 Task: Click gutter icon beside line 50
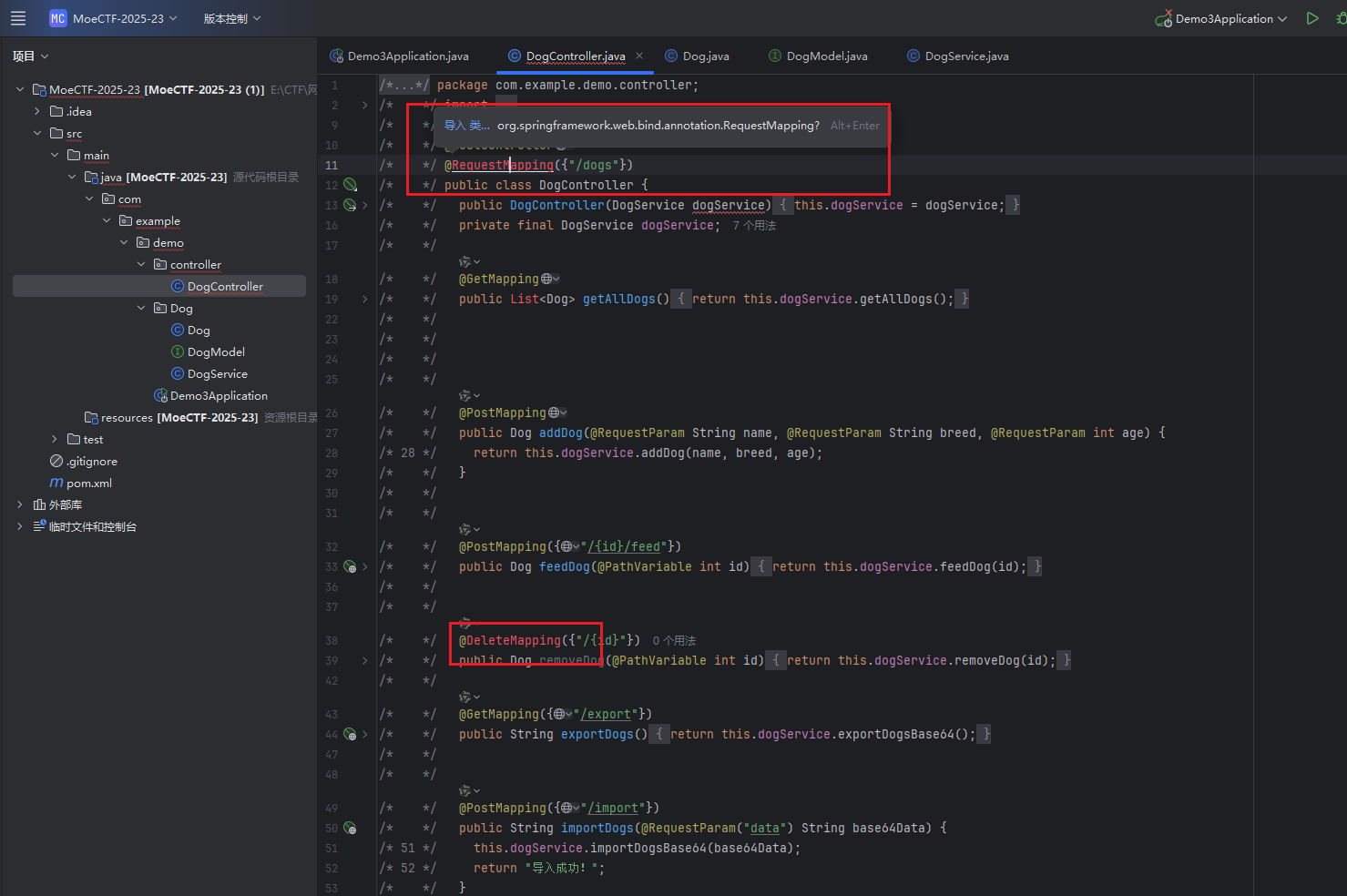pos(350,828)
